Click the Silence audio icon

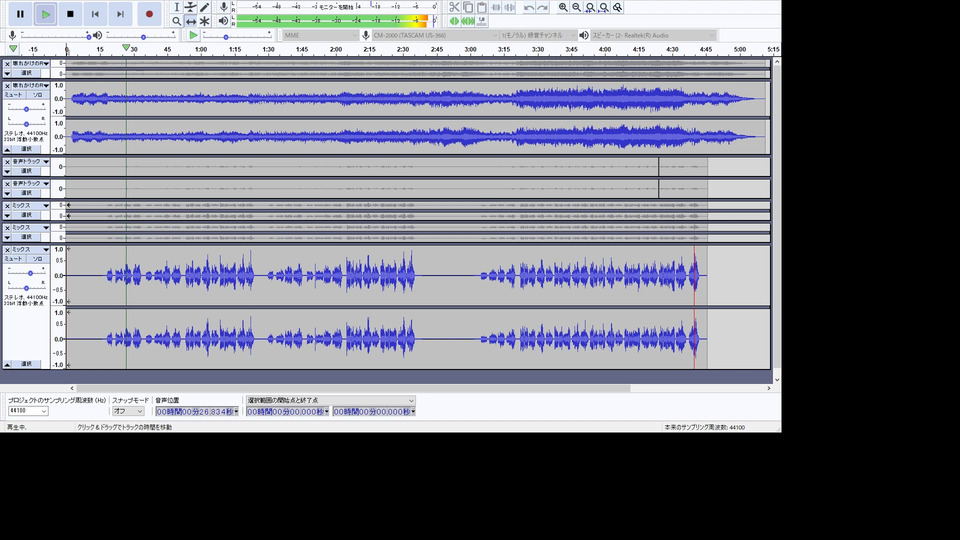[x=509, y=7]
